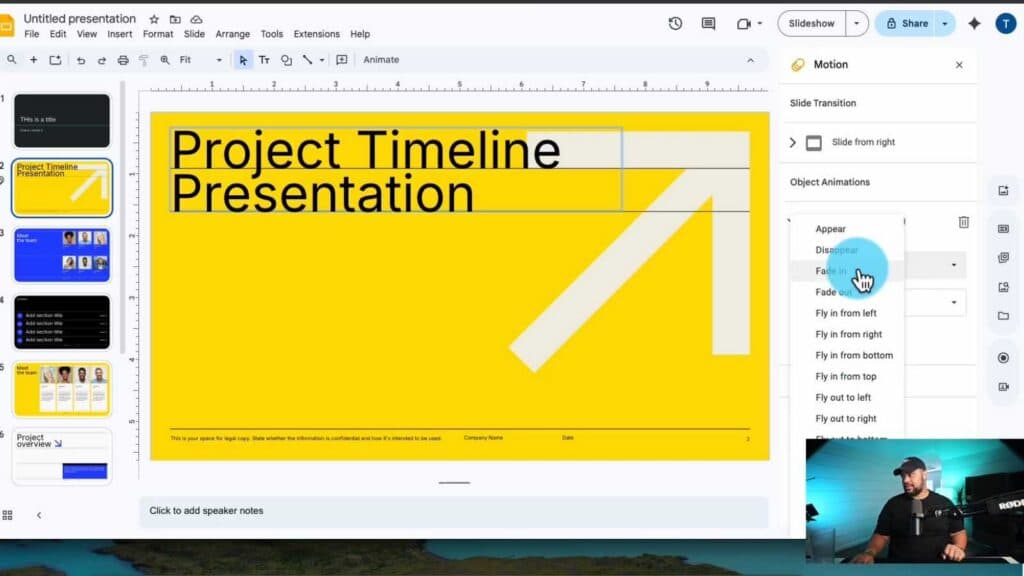Choose Fly in from top option
The width and height of the screenshot is (1024, 576).
tap(847, 377)
